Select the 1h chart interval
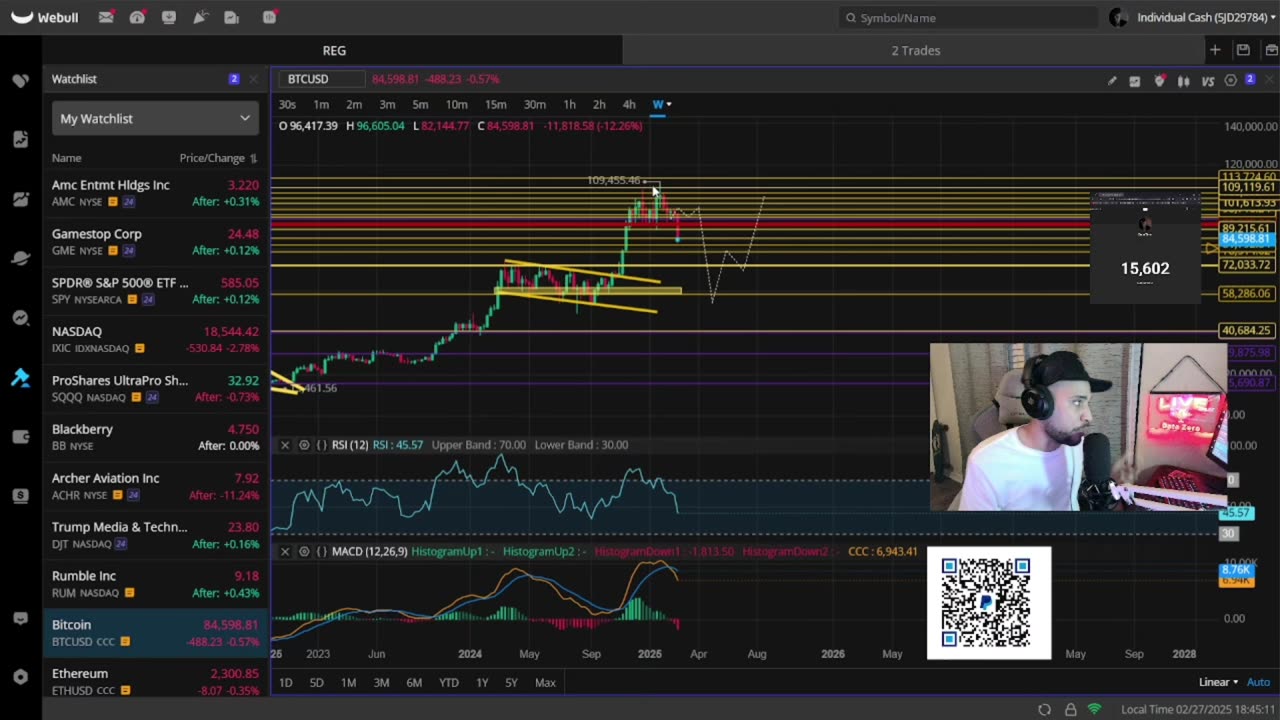Image resolution: width=1280 pixels, height=720 pixels. coord(569,104)
